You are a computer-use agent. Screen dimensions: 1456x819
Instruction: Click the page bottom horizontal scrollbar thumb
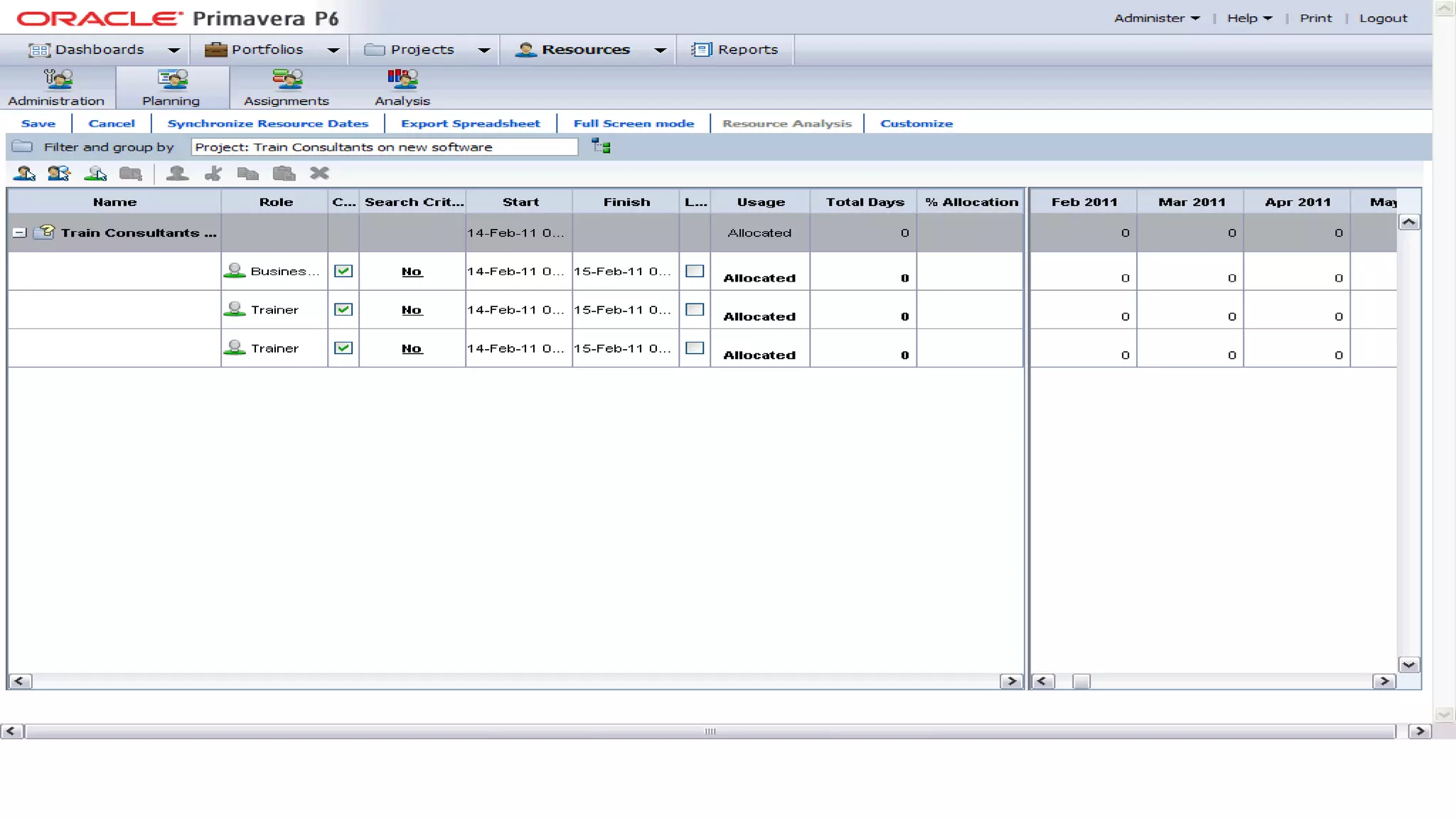pos(710,731)
